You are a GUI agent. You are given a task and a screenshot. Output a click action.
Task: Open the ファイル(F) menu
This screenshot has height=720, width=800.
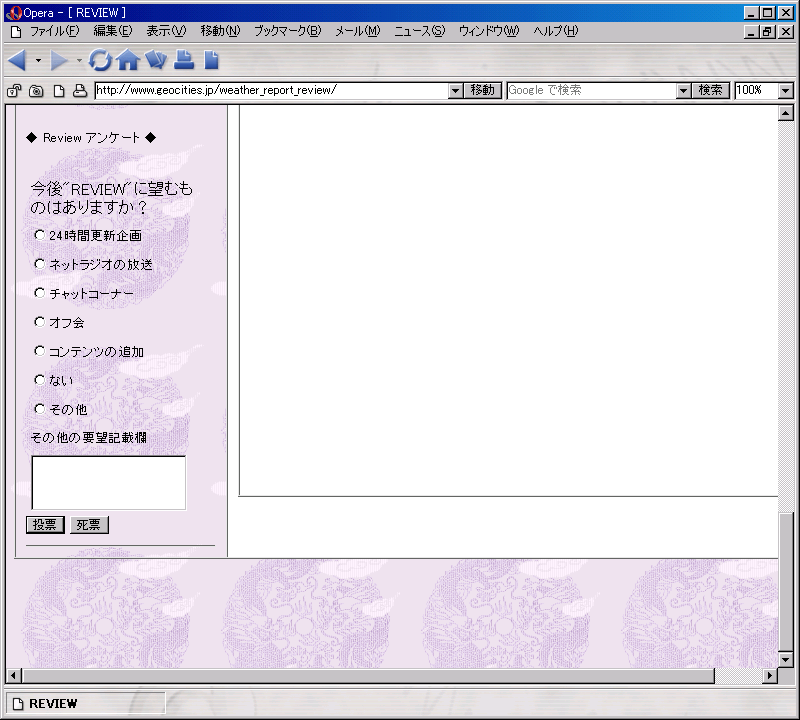click(x=55, y=31)
